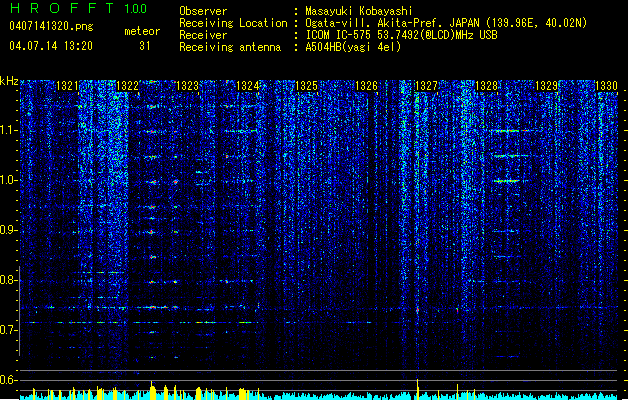629x400 pixels.
Task: Click the 1321 time marker
Action: click(x=67, y=86)
